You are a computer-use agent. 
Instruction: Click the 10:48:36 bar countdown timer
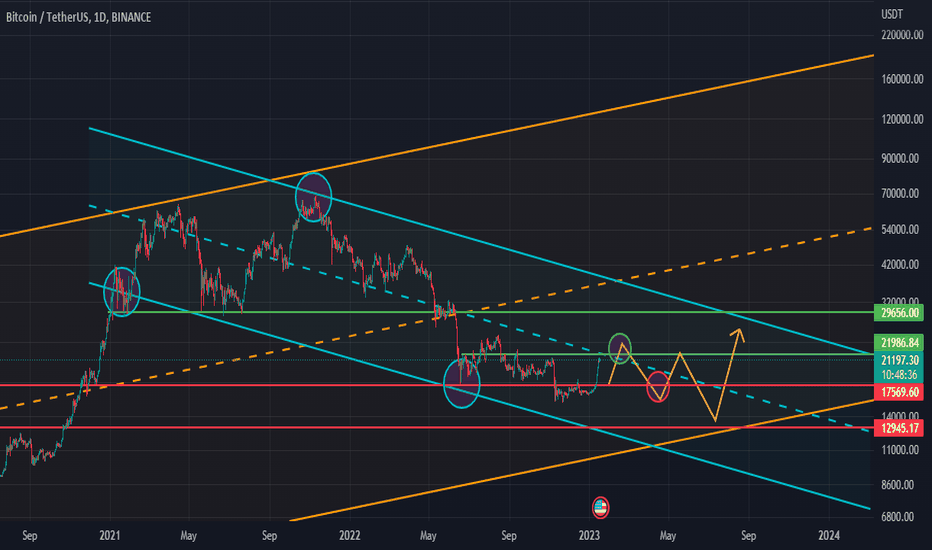coord(899,375)
